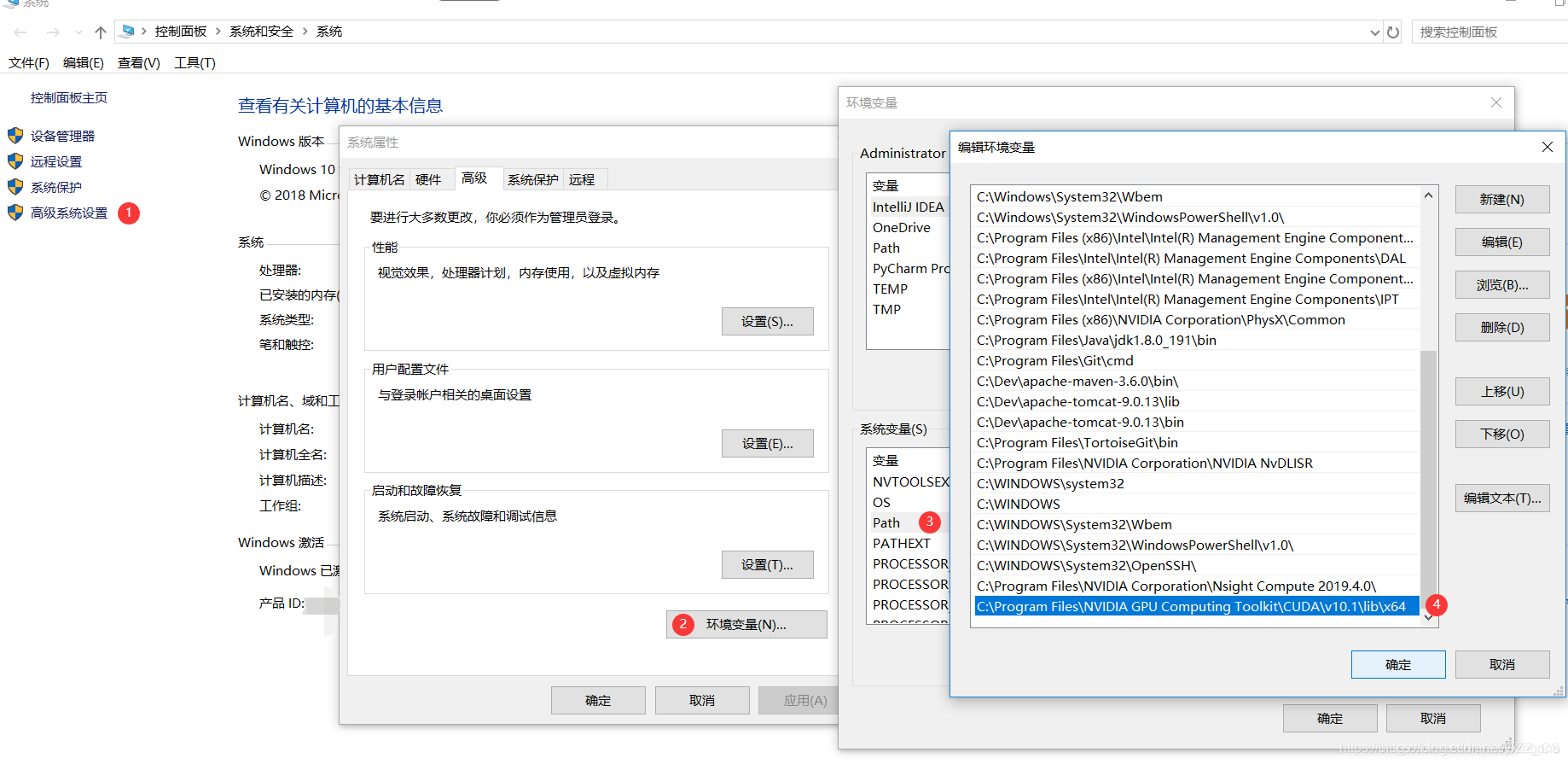Open 查看(V) menu
This screenshot has height=764, width=1568.
coord(139,63)
